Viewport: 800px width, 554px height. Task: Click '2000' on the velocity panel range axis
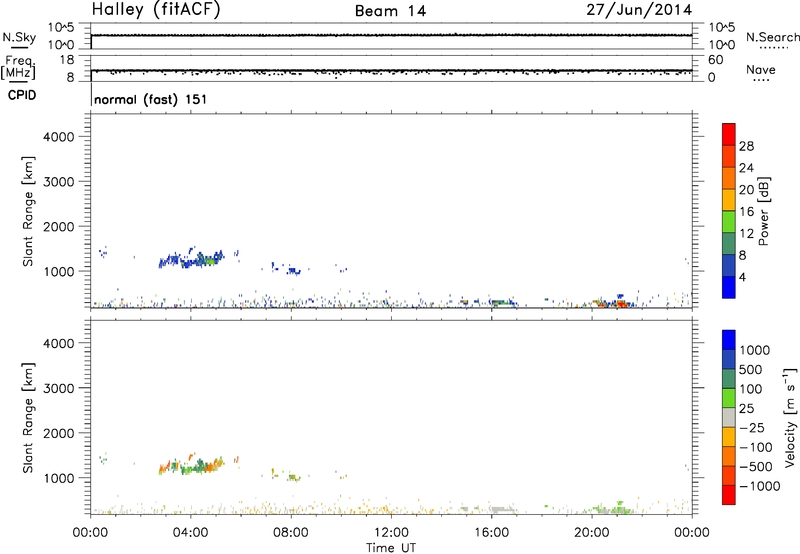click(59, 433)
